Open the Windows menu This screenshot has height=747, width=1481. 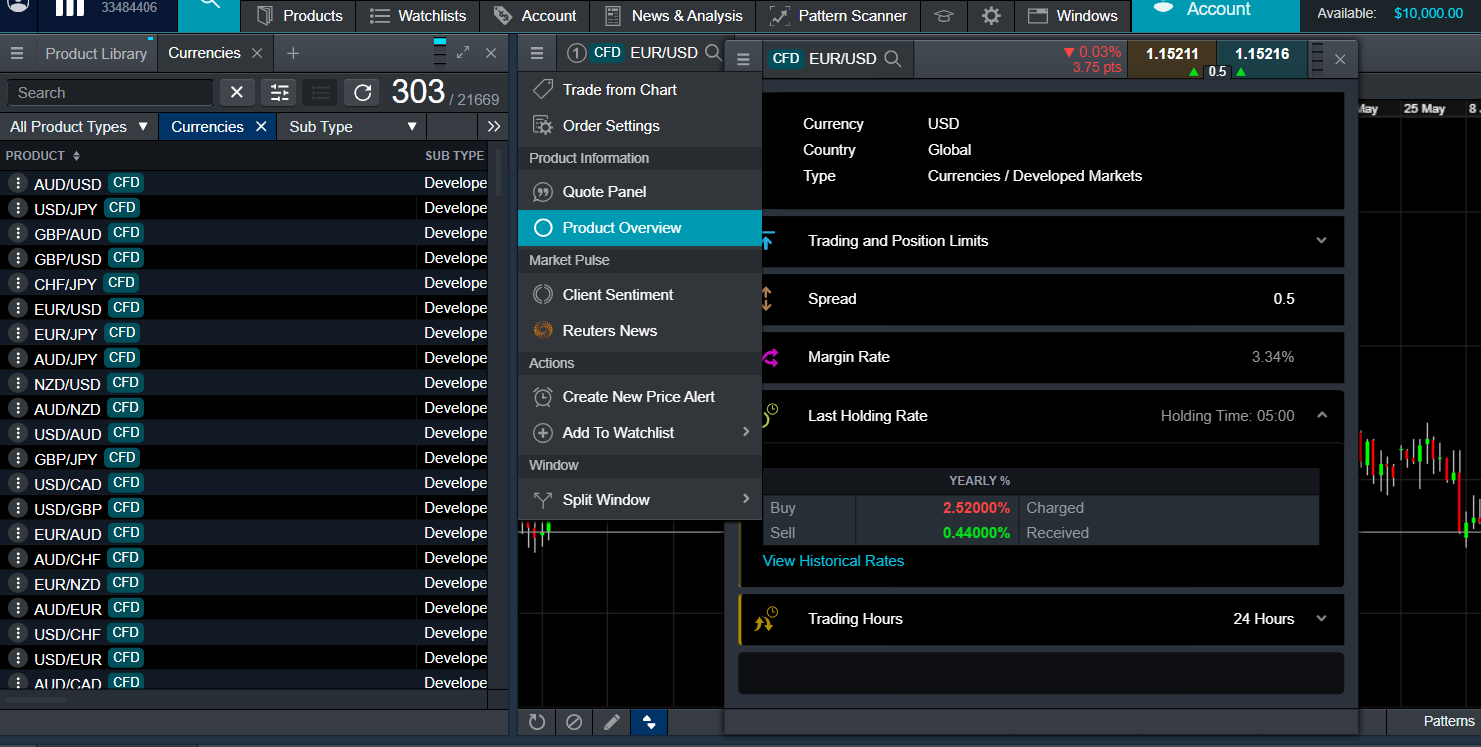(1072, 16)
